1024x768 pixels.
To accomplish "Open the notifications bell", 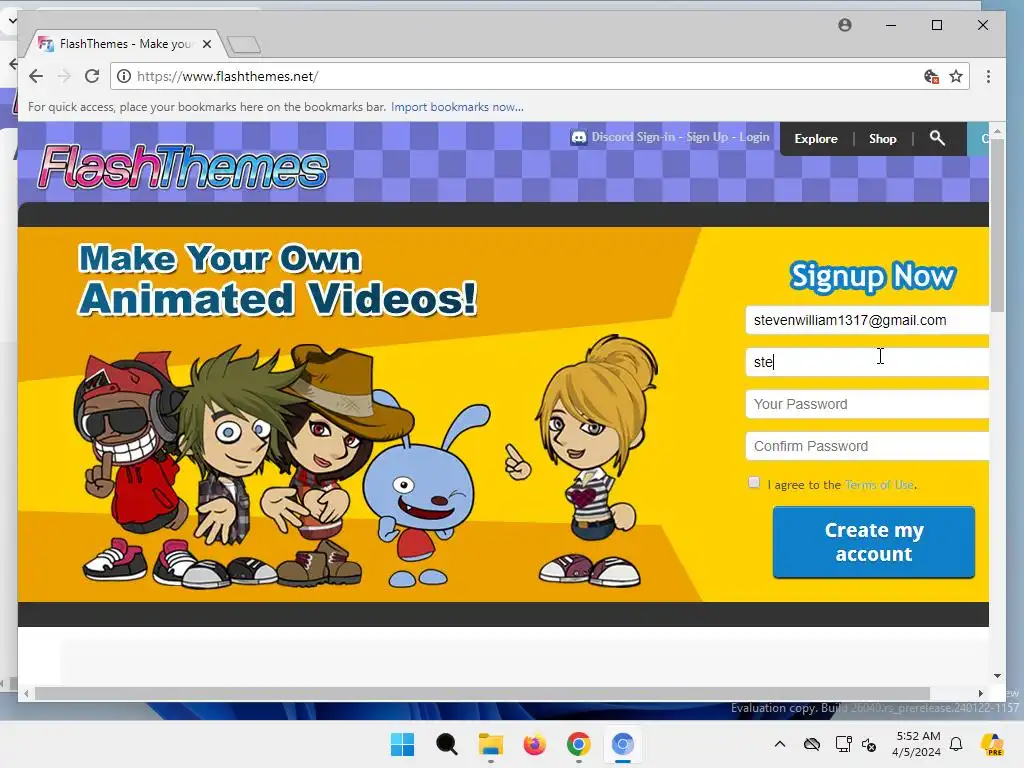I will pos(956,744).
